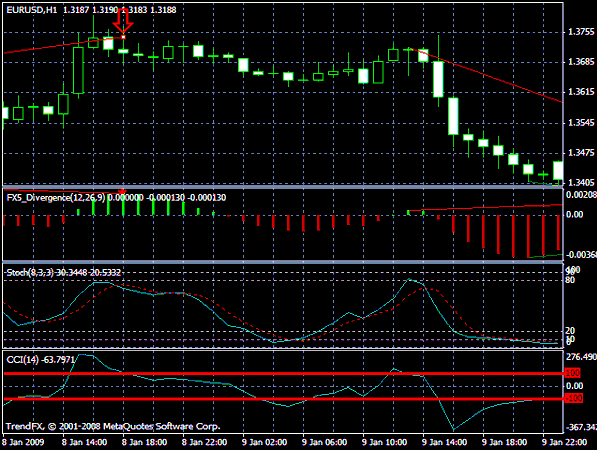Click the 1.3405 price scale label

click(x=581, y=183)
